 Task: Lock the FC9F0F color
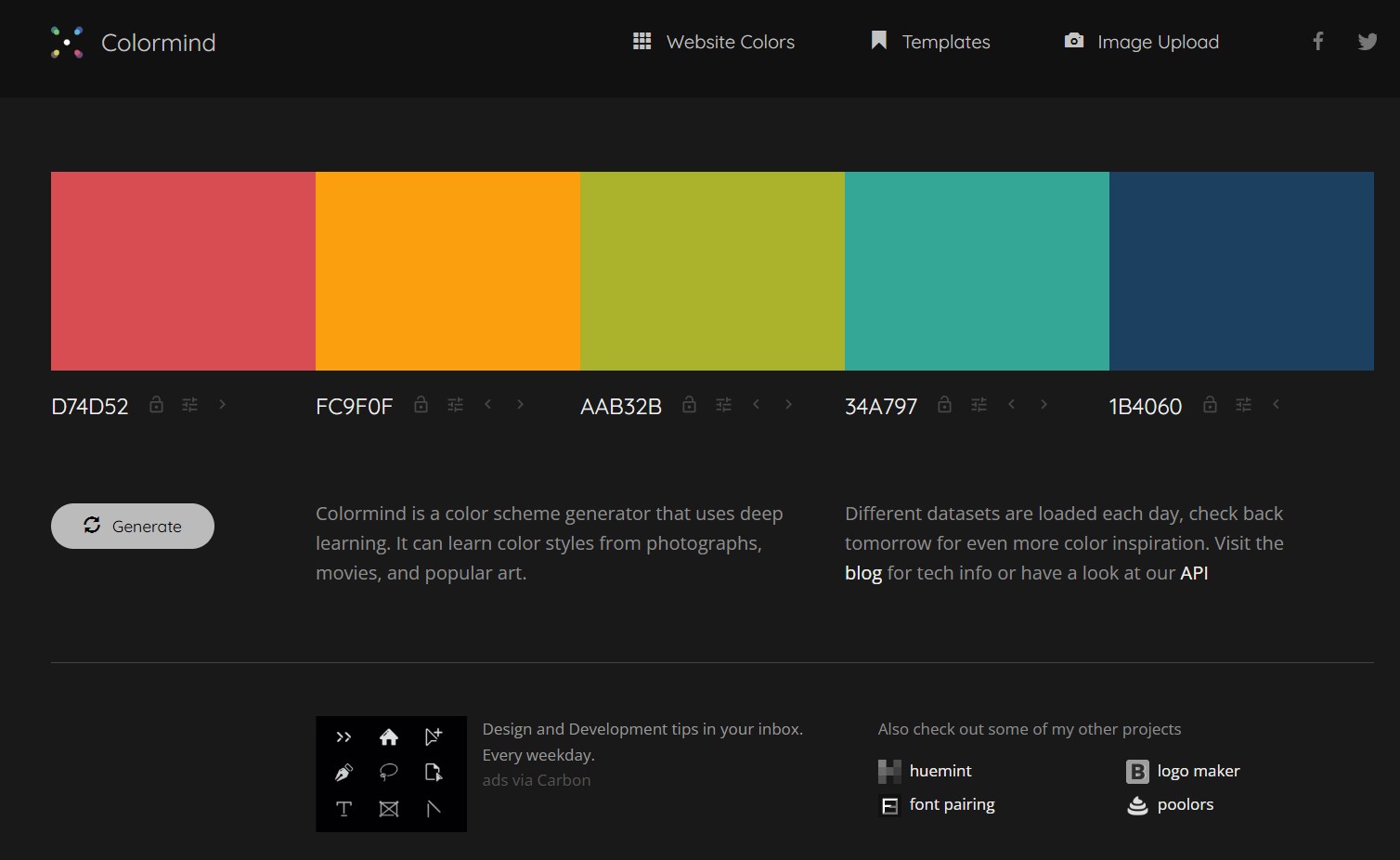(x=421, y=405)
